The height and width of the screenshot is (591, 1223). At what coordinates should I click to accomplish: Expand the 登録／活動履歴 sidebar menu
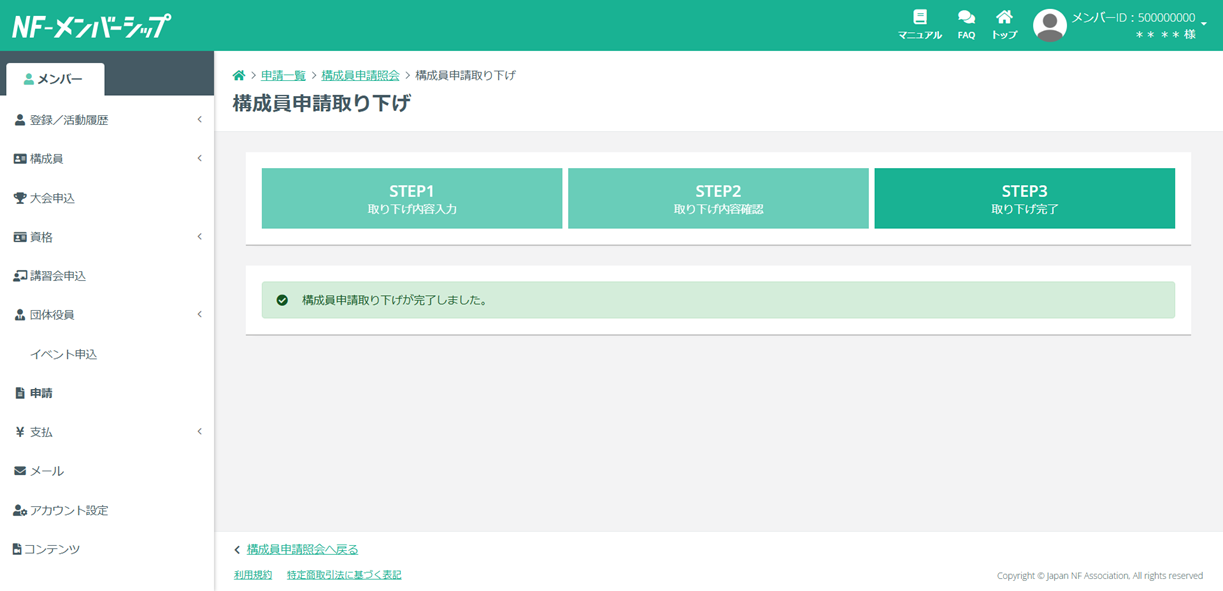click(199, 120)
